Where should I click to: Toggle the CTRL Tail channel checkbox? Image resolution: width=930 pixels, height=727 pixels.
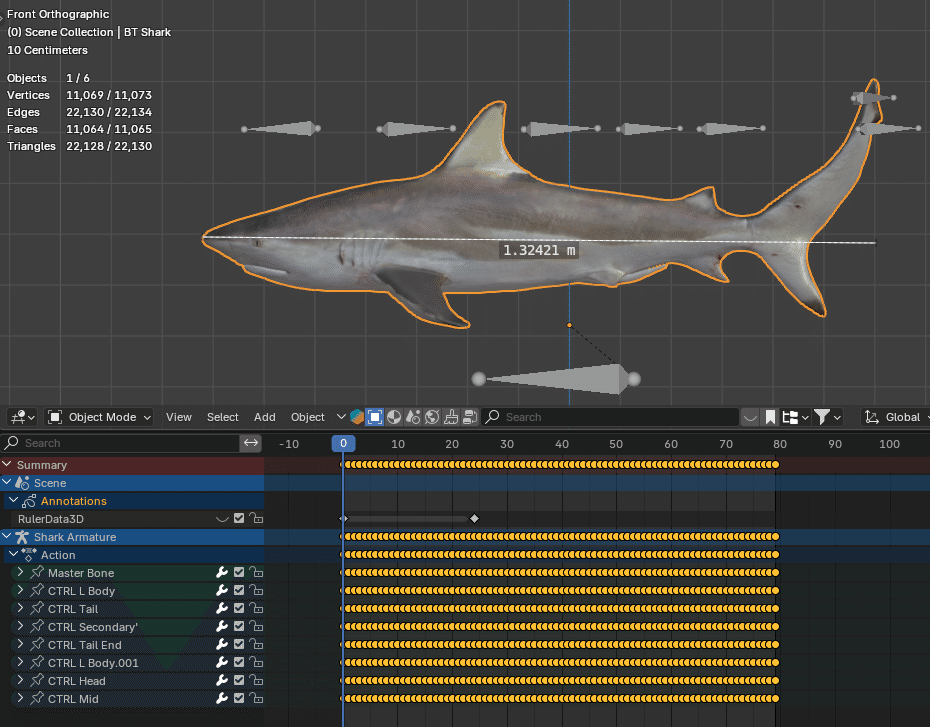click(x=239, y=608)
